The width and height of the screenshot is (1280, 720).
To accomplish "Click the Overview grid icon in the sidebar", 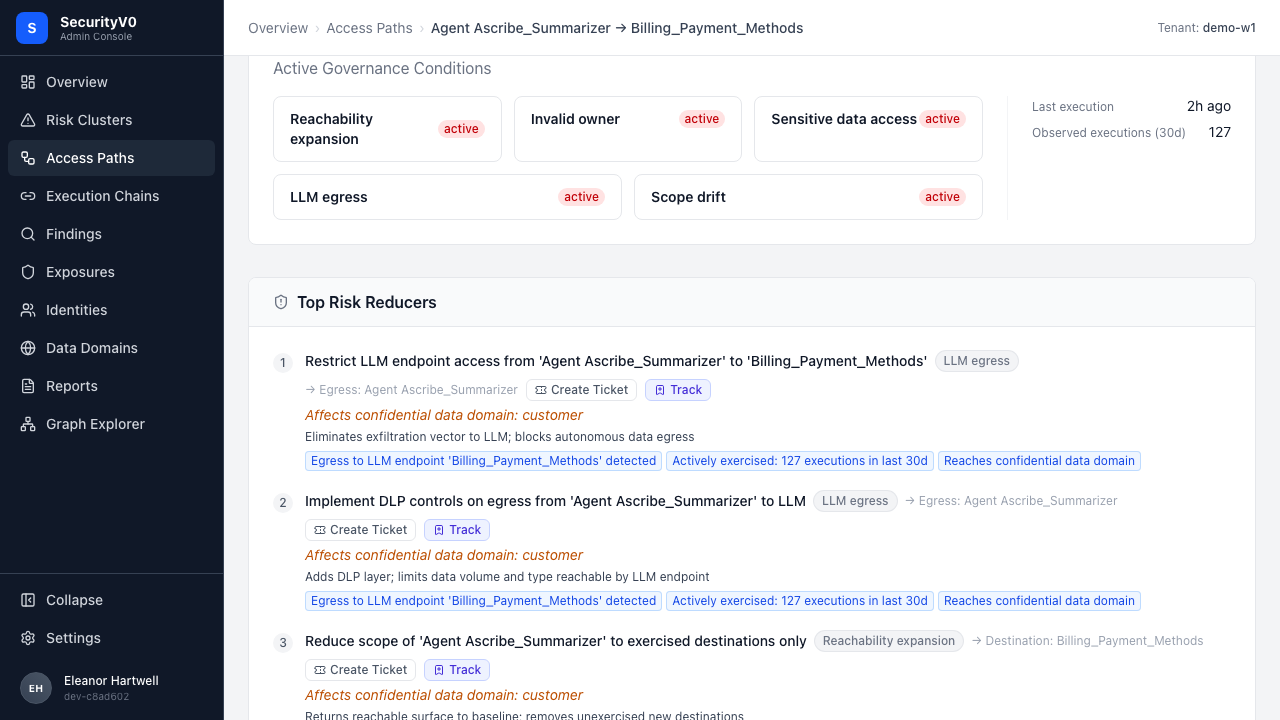I will tap(28, 82).
